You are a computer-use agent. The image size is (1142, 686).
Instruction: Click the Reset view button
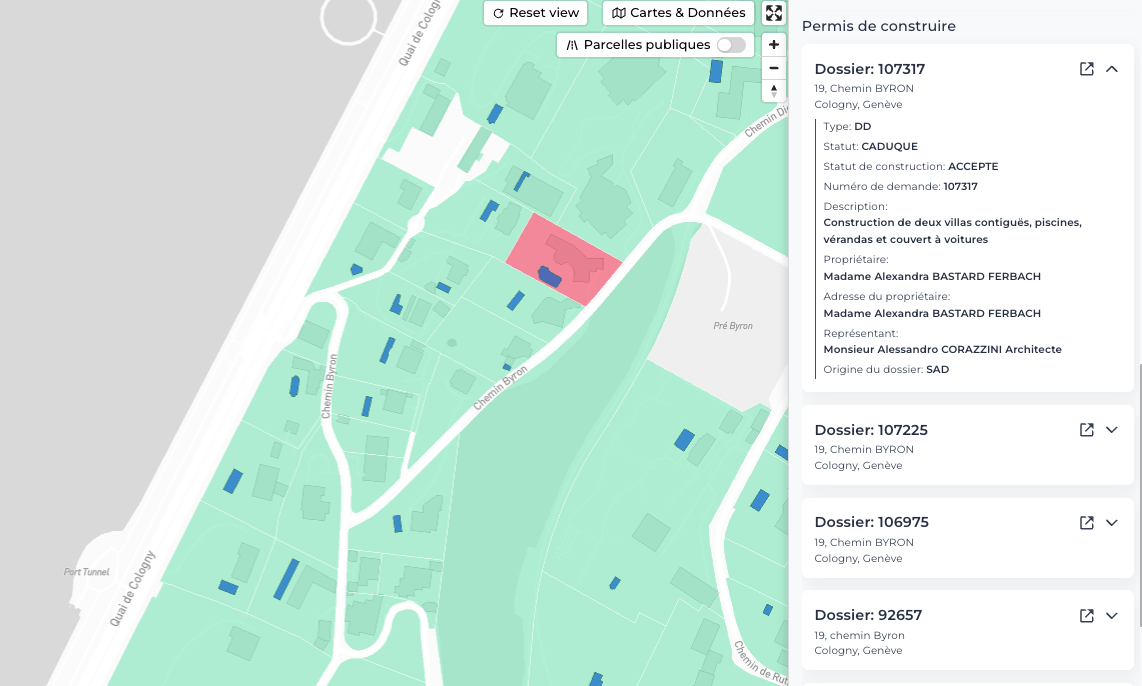coord(535,13)
